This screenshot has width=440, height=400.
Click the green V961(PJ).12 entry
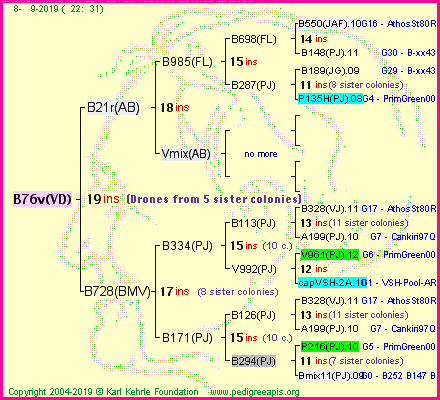pos(330,255)
